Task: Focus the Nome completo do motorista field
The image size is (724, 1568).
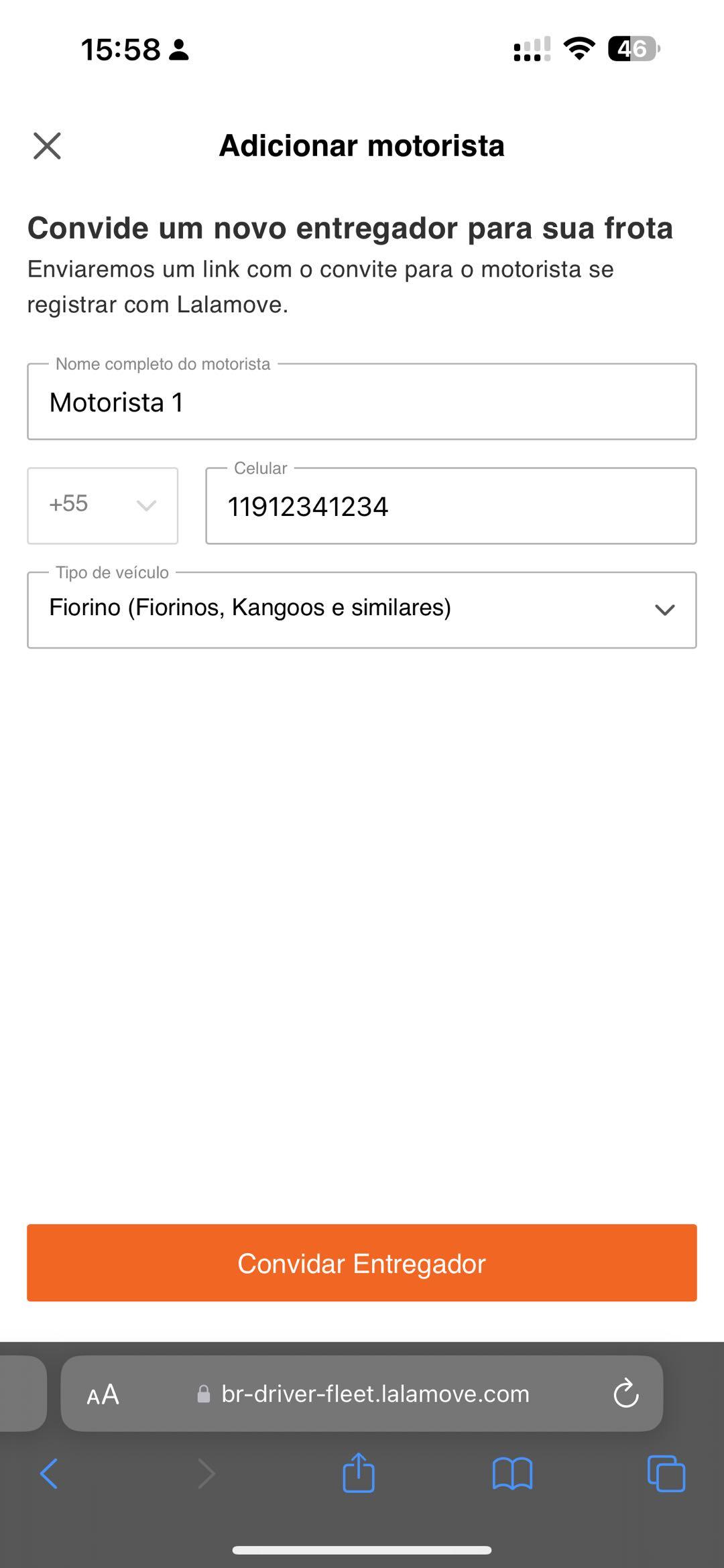Action: [x=362, y=402]
